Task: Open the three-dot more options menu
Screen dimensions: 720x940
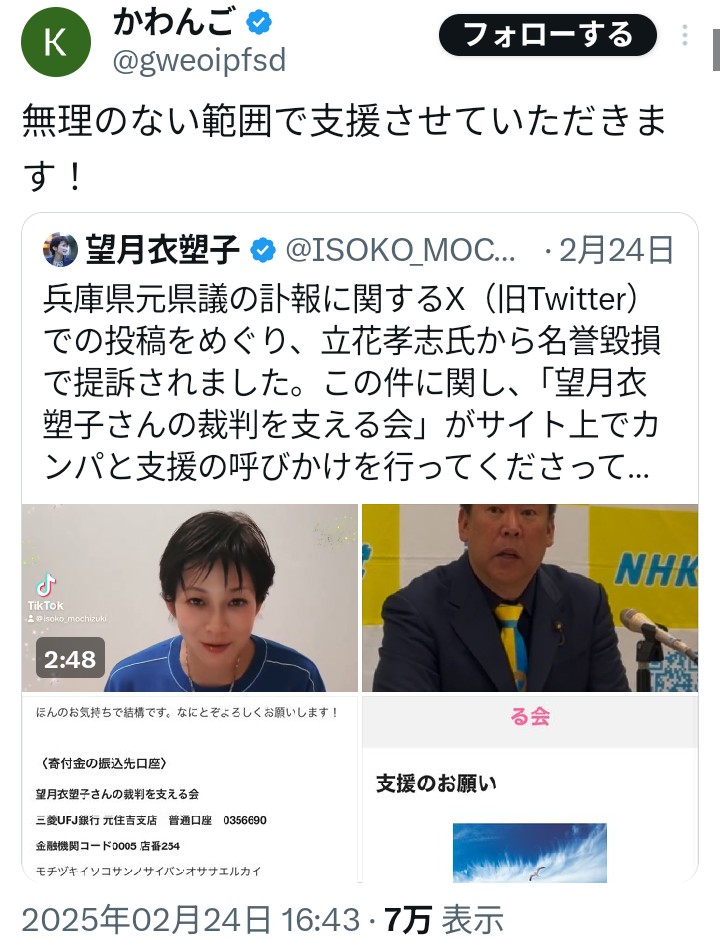Action: (x=685, y=35)
